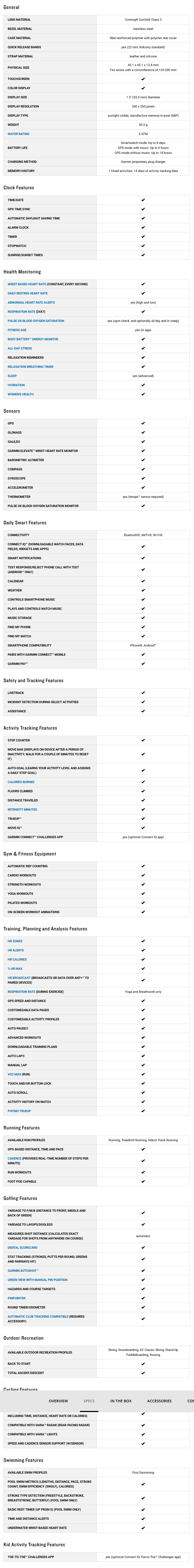Open the In The Box tab
Screen dimensions: 194x1568
120,1401
